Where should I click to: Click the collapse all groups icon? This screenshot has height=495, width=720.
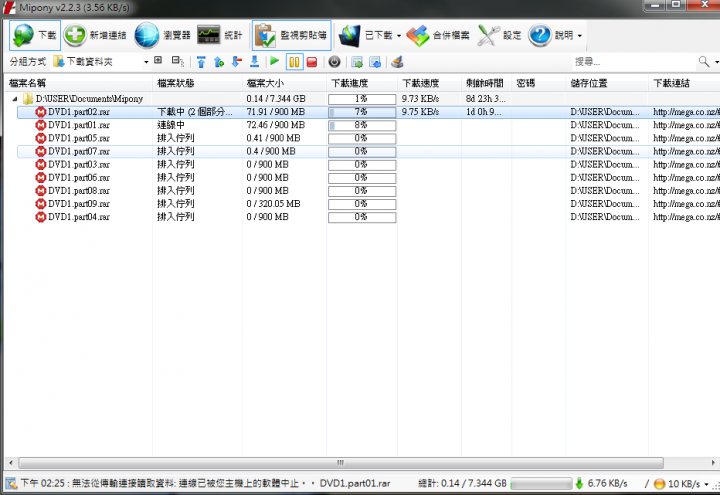pyautogui.click(x=177, y=61)
